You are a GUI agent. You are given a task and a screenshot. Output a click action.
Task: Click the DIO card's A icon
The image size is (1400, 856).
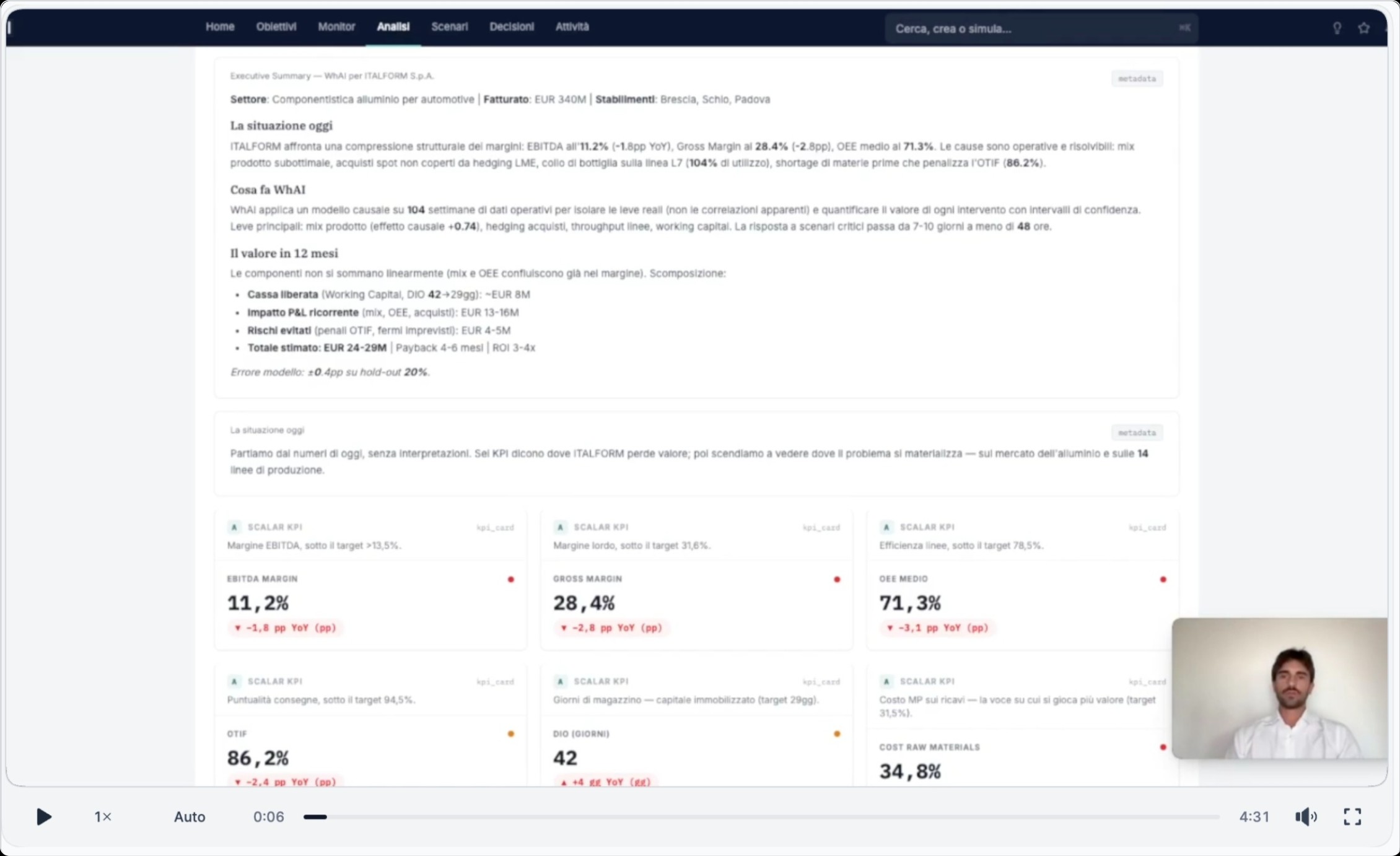point(560,681)
